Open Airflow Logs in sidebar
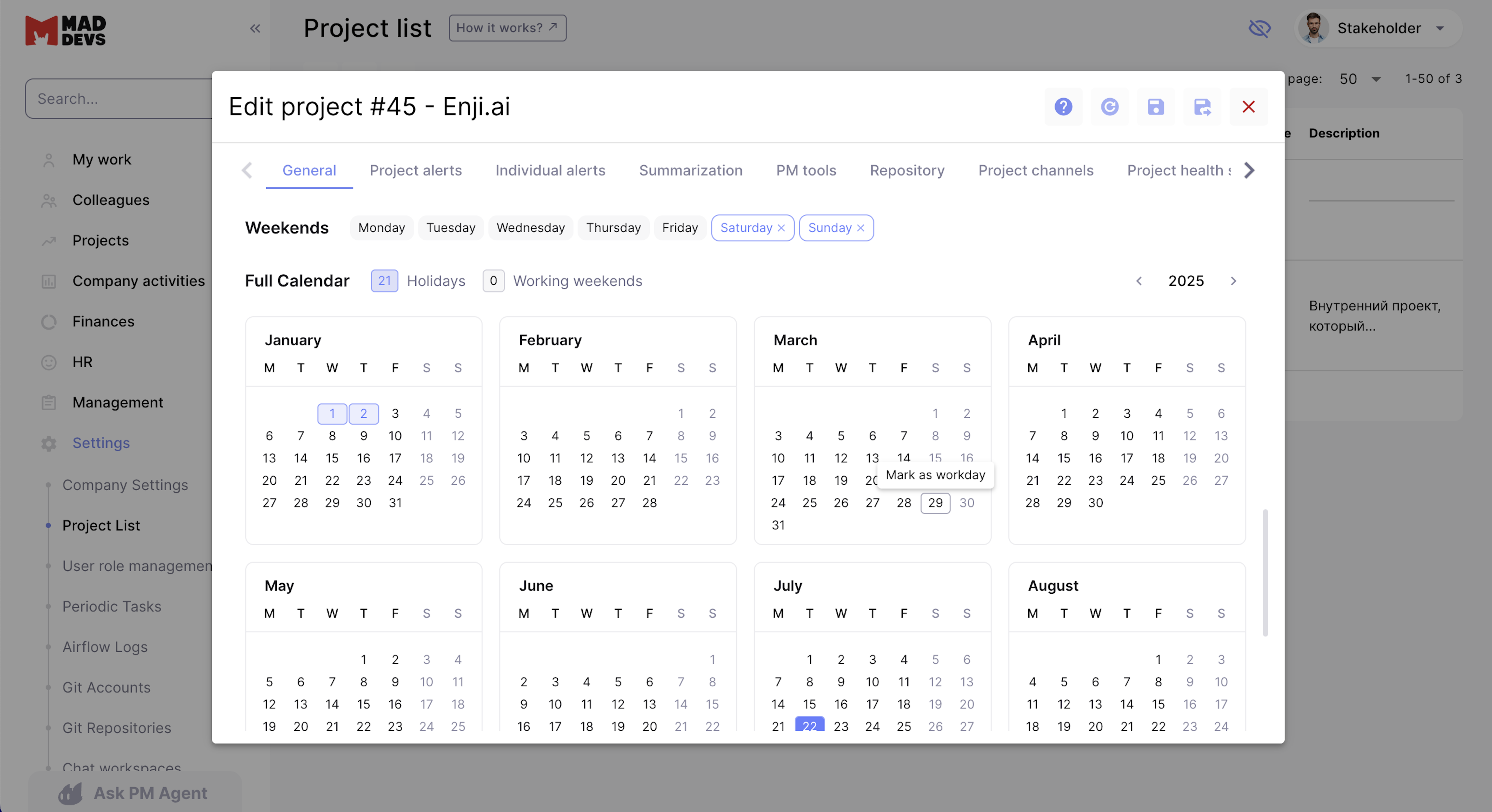 [x=105, y=647]
